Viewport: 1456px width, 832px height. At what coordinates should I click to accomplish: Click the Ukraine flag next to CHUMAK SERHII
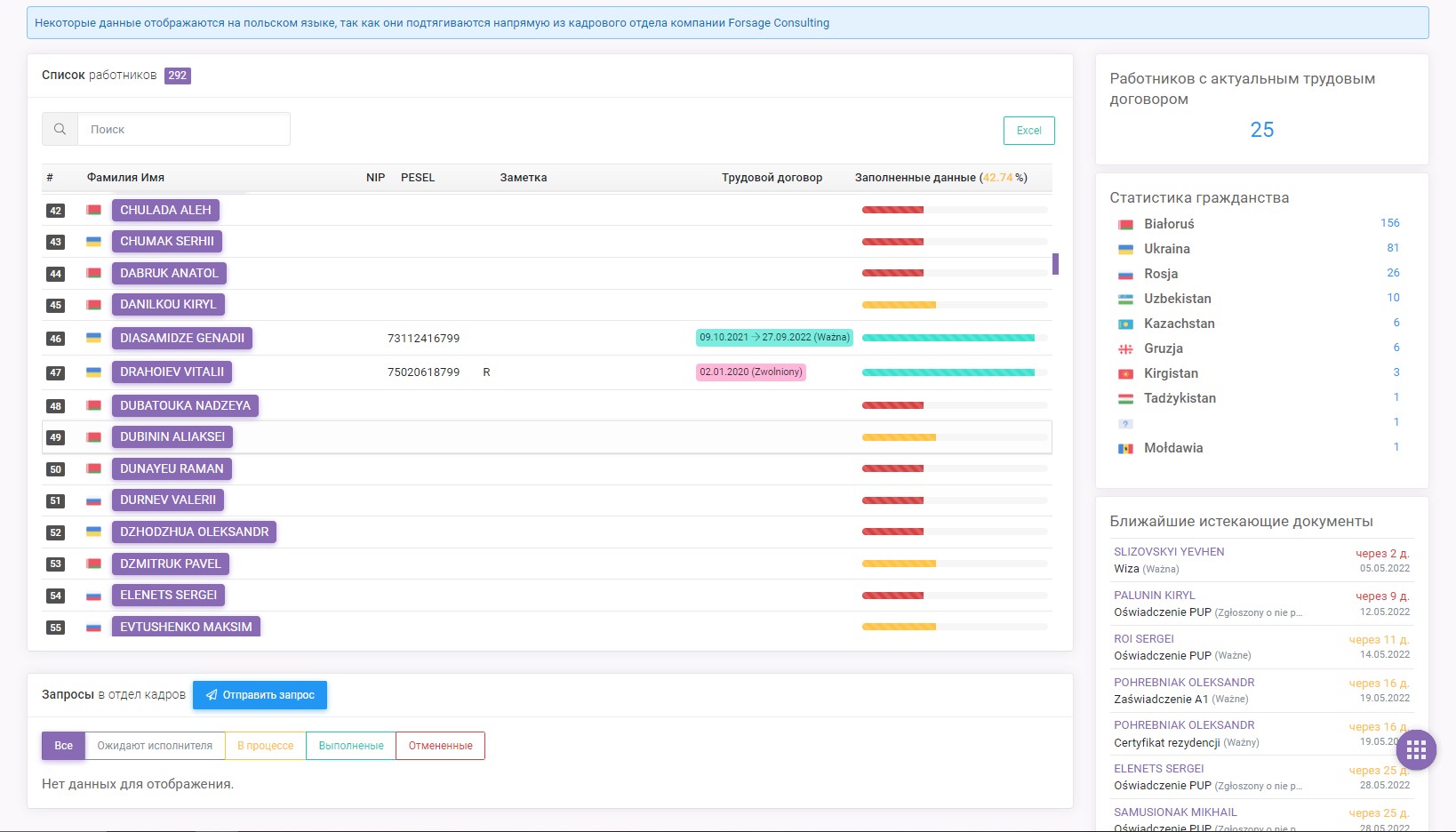[x=93, y=242]
